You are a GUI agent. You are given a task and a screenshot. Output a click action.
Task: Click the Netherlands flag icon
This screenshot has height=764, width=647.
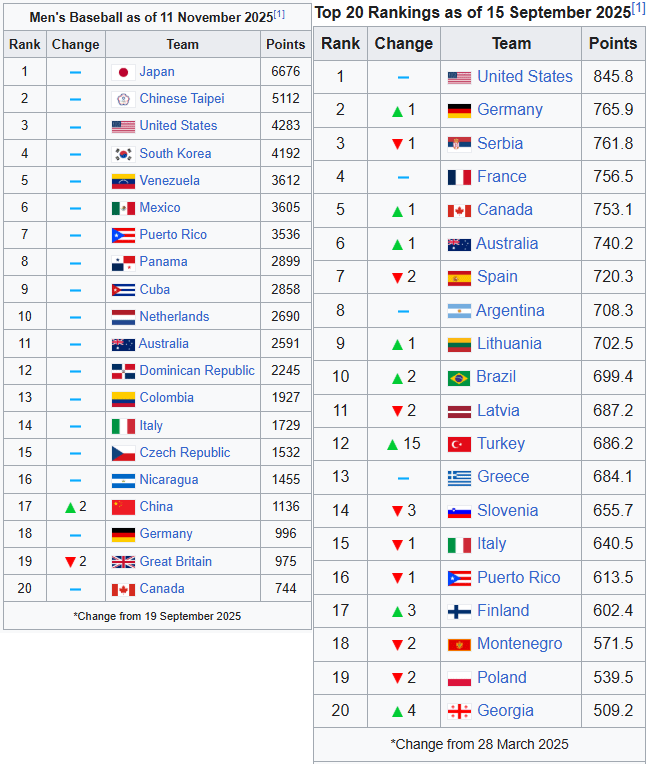(123, 317)
